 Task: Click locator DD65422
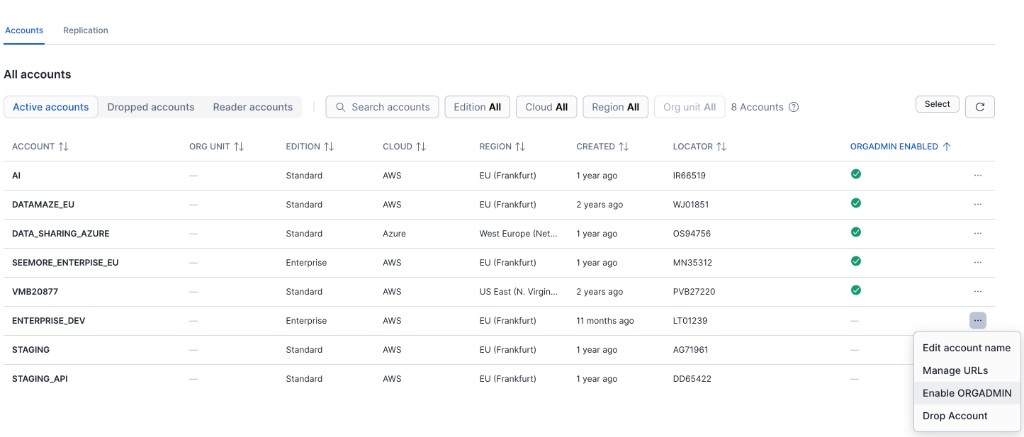tap(692, 379)
